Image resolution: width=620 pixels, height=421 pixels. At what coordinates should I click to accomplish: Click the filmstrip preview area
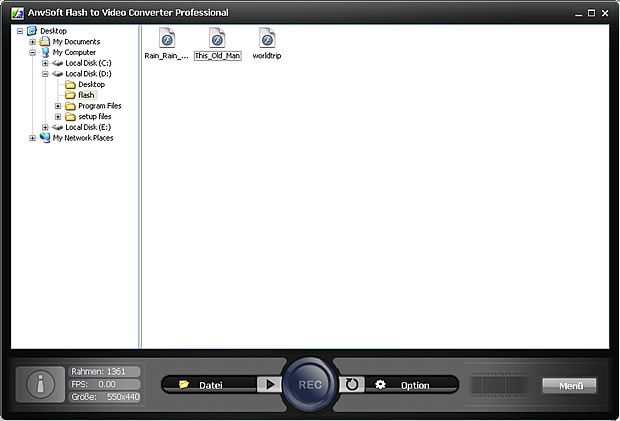click(499, 385)
